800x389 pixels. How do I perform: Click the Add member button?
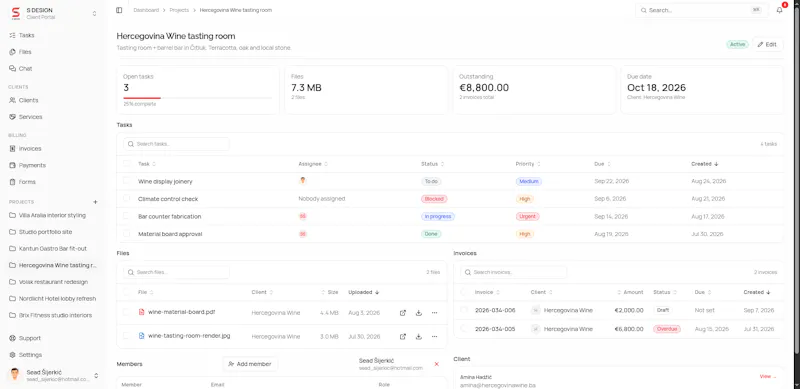tap(250, 364)
